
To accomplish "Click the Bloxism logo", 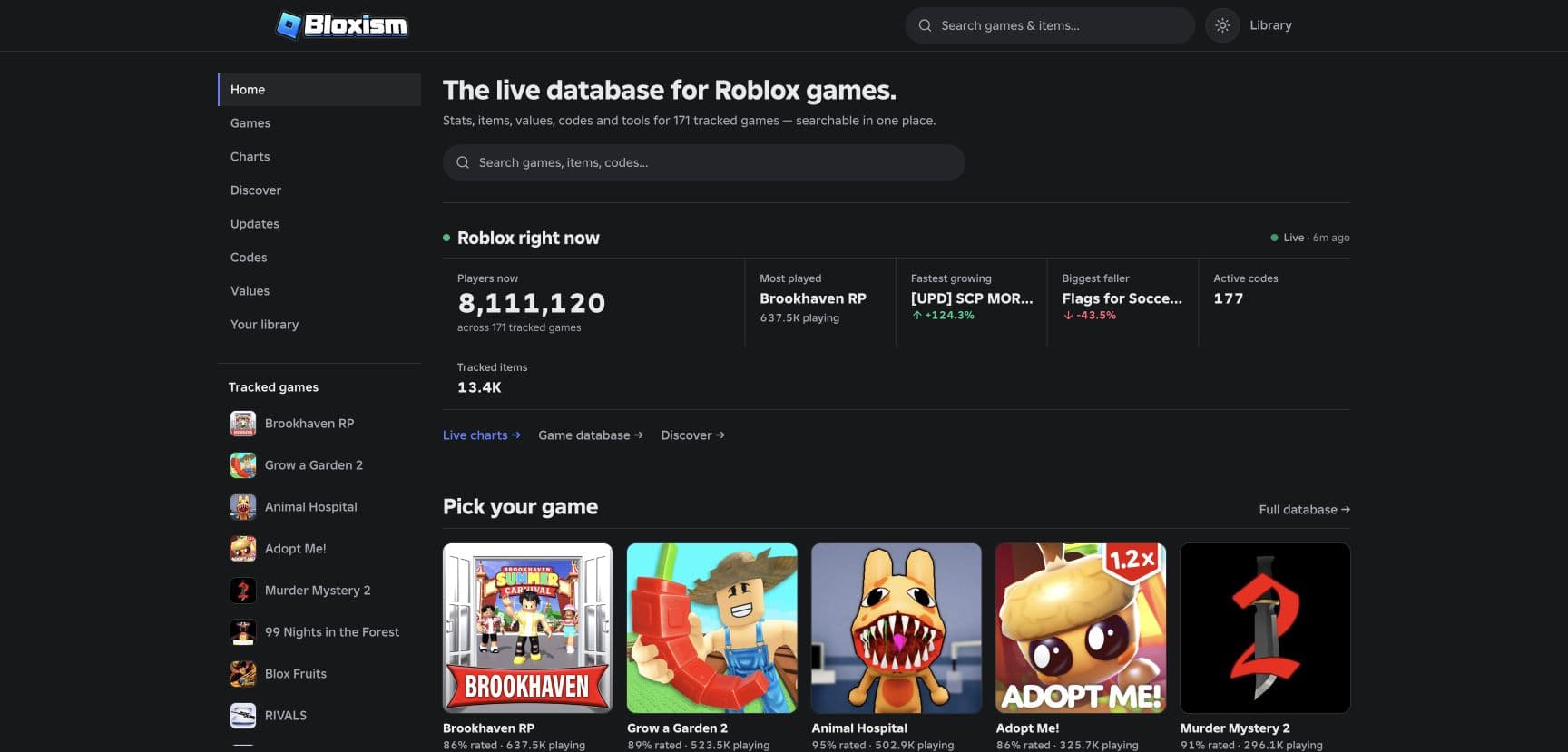I will [x=342, y=25].
